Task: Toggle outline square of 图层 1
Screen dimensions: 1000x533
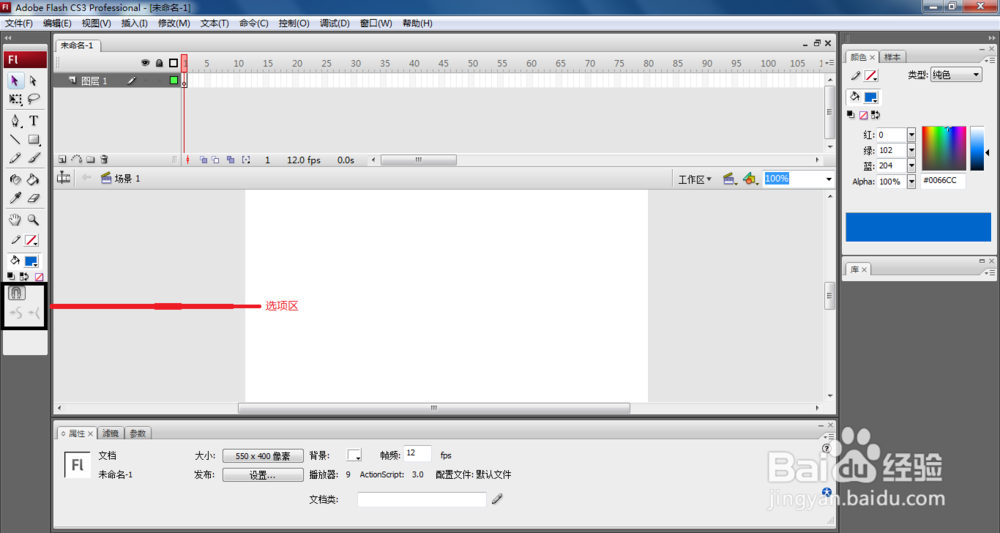Action: coord(173,80)
